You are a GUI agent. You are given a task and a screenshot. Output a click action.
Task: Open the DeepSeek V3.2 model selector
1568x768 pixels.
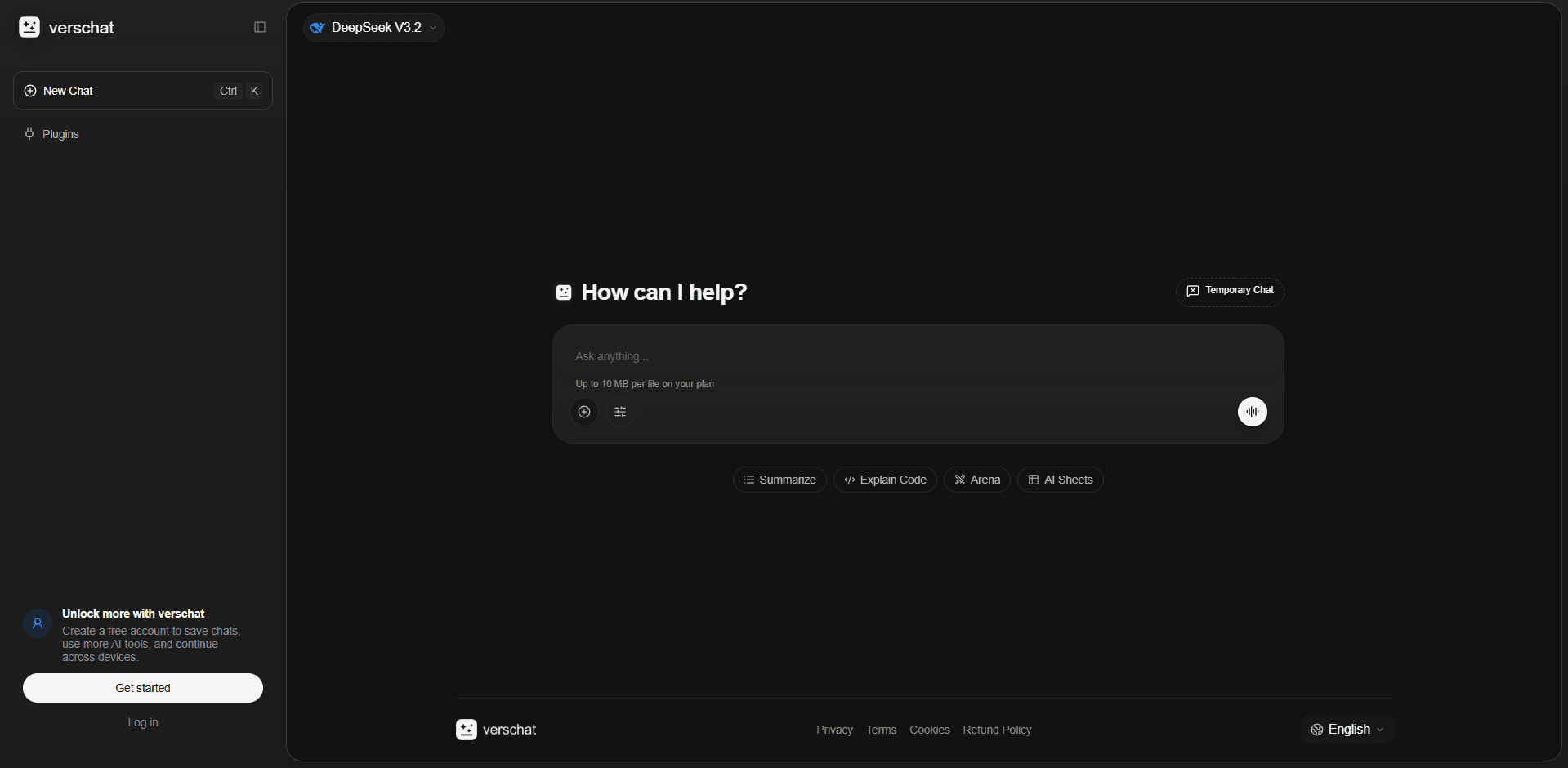point(374,28)
